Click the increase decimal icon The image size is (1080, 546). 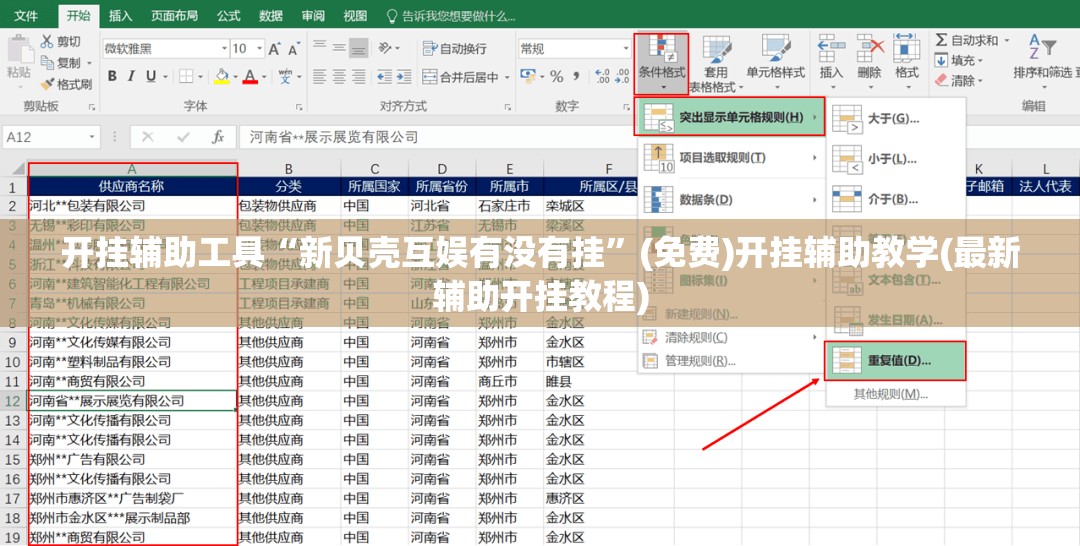point(602,76)
